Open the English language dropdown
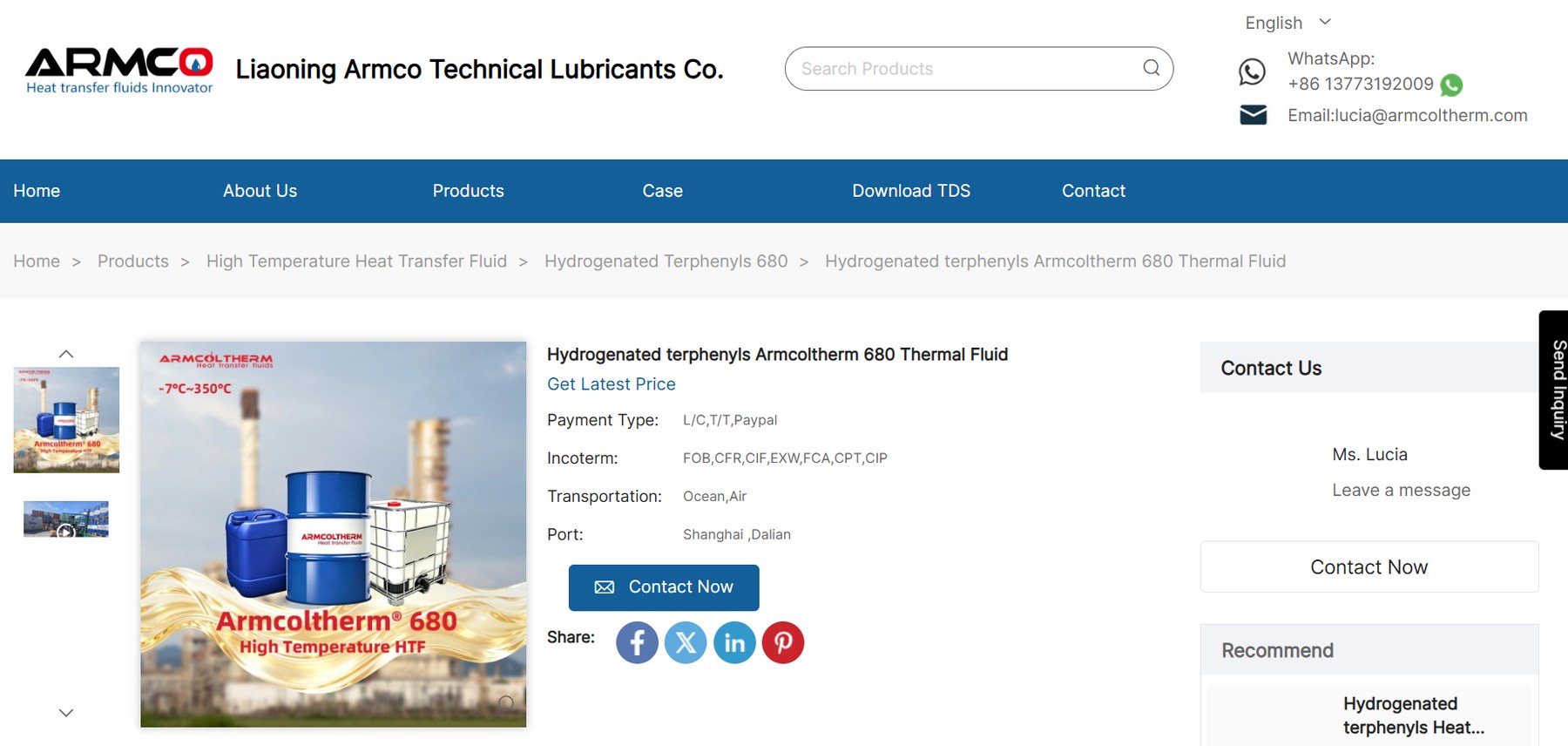Image resolution: width=1568 pixels, height=746 pixels. (1288, 23)
